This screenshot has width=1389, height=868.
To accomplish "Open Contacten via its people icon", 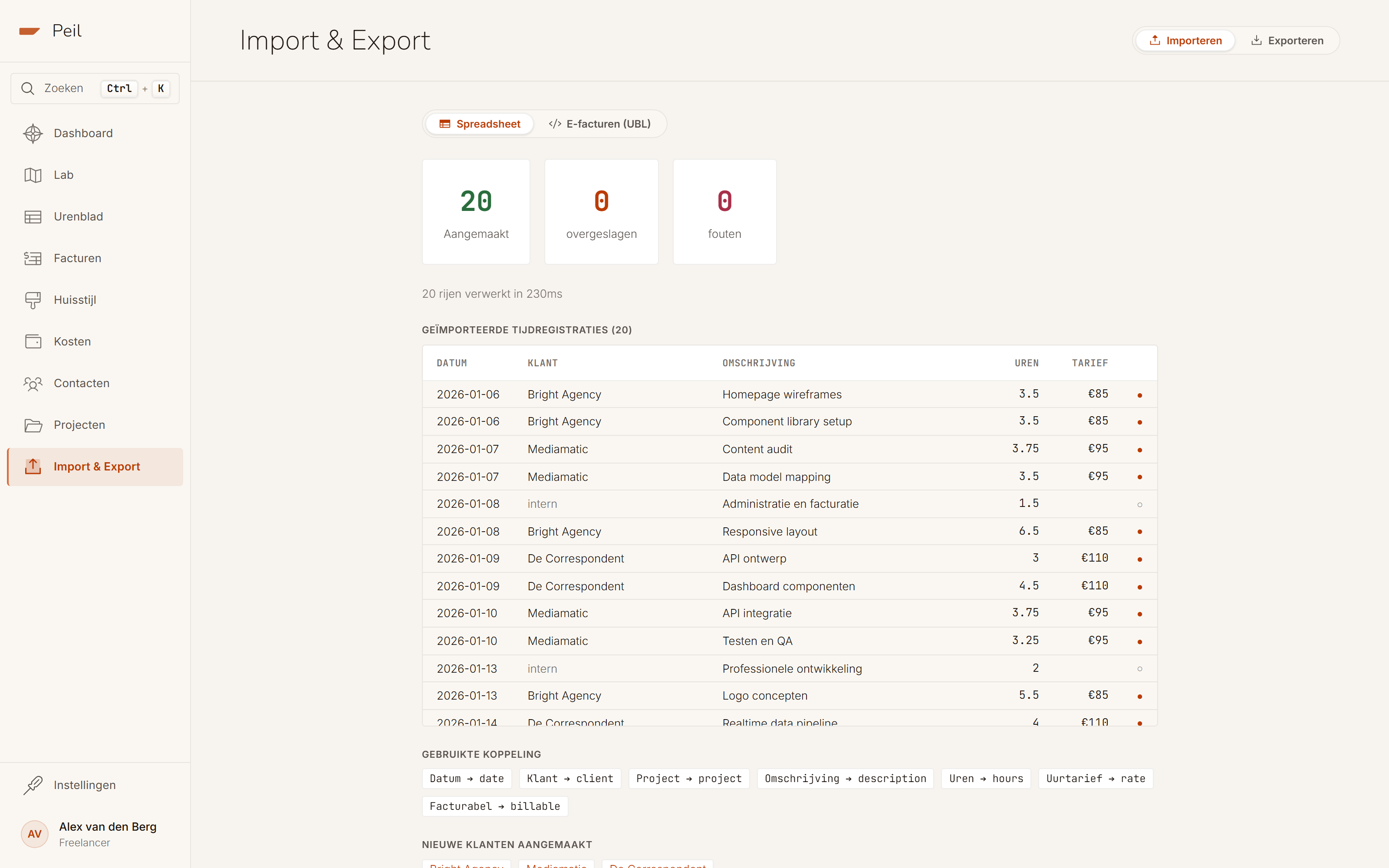I will 33,384.
